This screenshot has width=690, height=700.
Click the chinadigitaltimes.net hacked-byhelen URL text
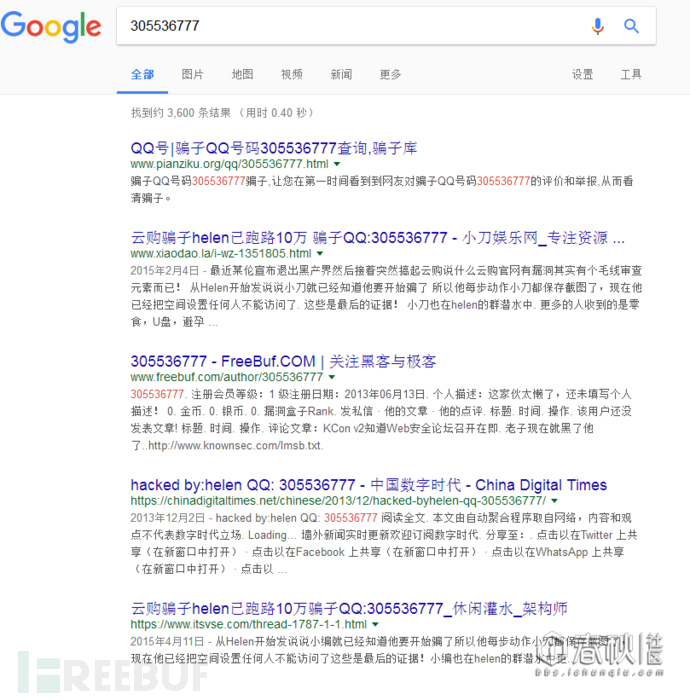pos(338,501)
